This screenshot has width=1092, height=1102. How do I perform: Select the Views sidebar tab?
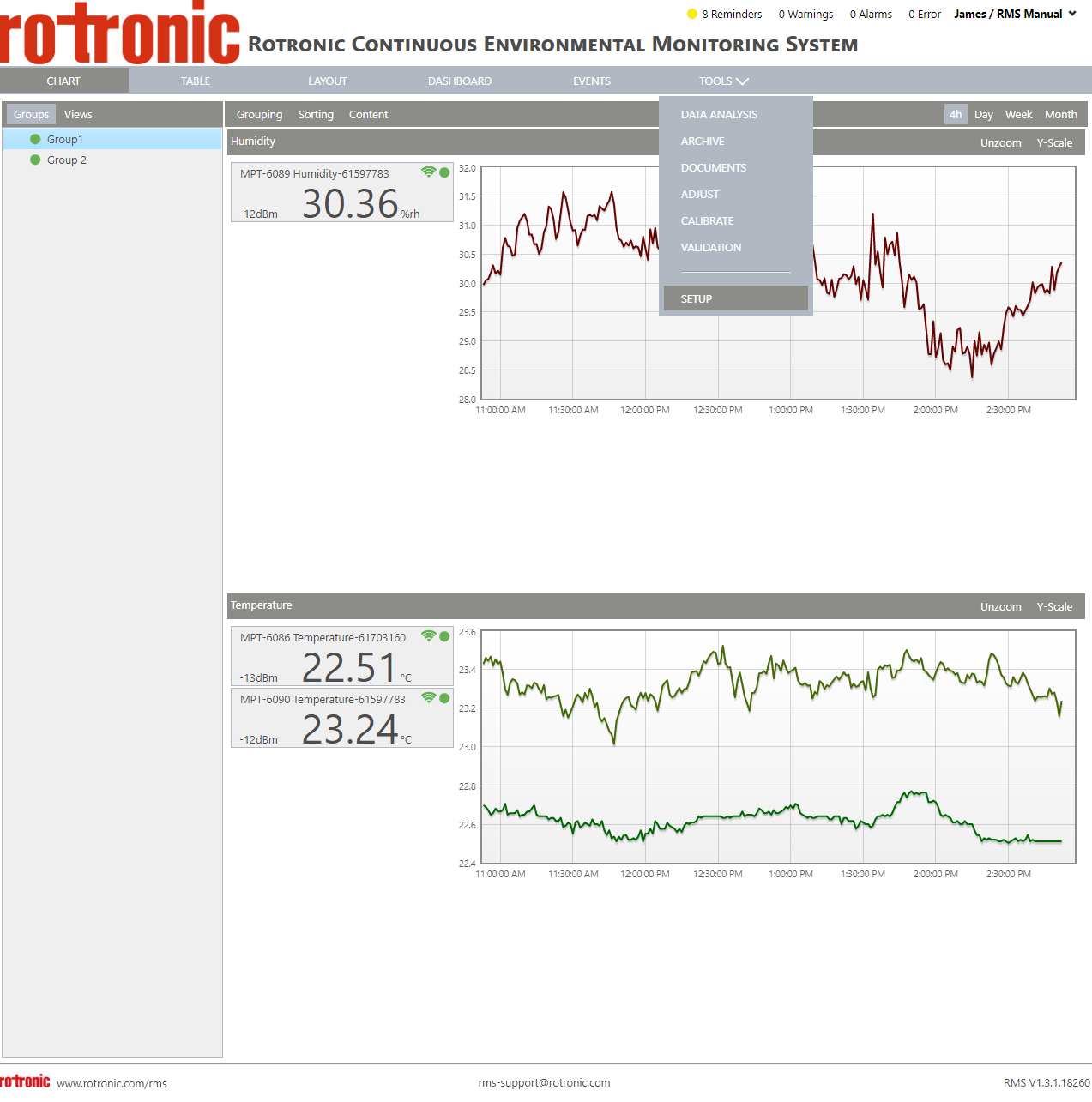[x=78, y=114]
